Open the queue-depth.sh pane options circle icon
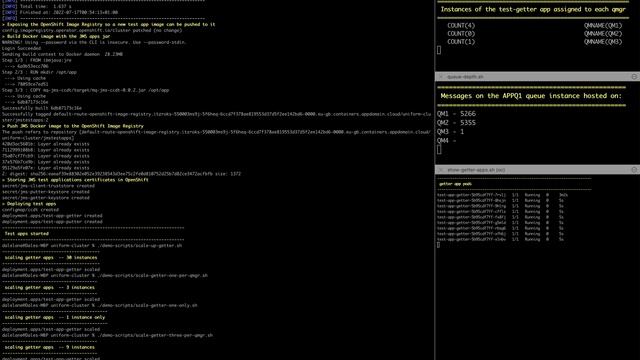This screenshot has height=360, width=640. [634, 77]
